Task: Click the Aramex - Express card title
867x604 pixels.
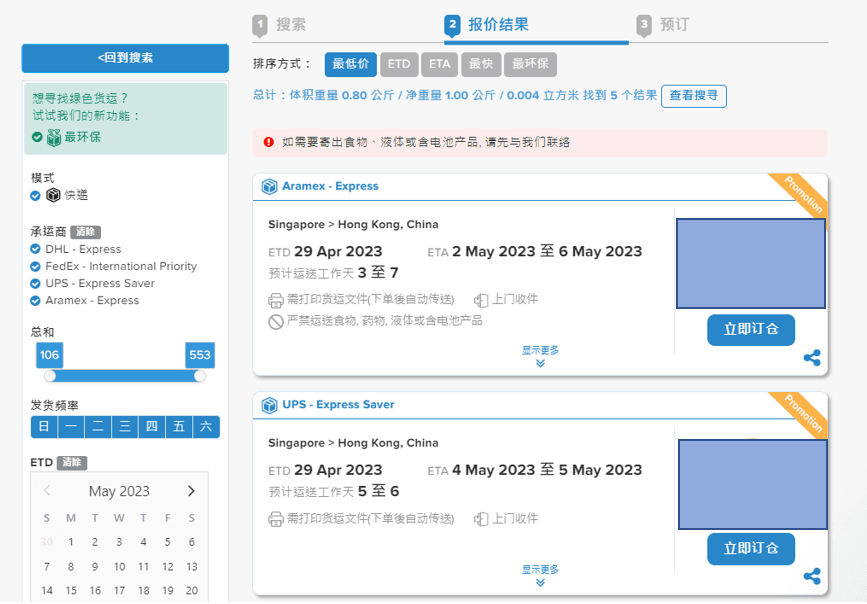Action: click(x=330, y=186)
